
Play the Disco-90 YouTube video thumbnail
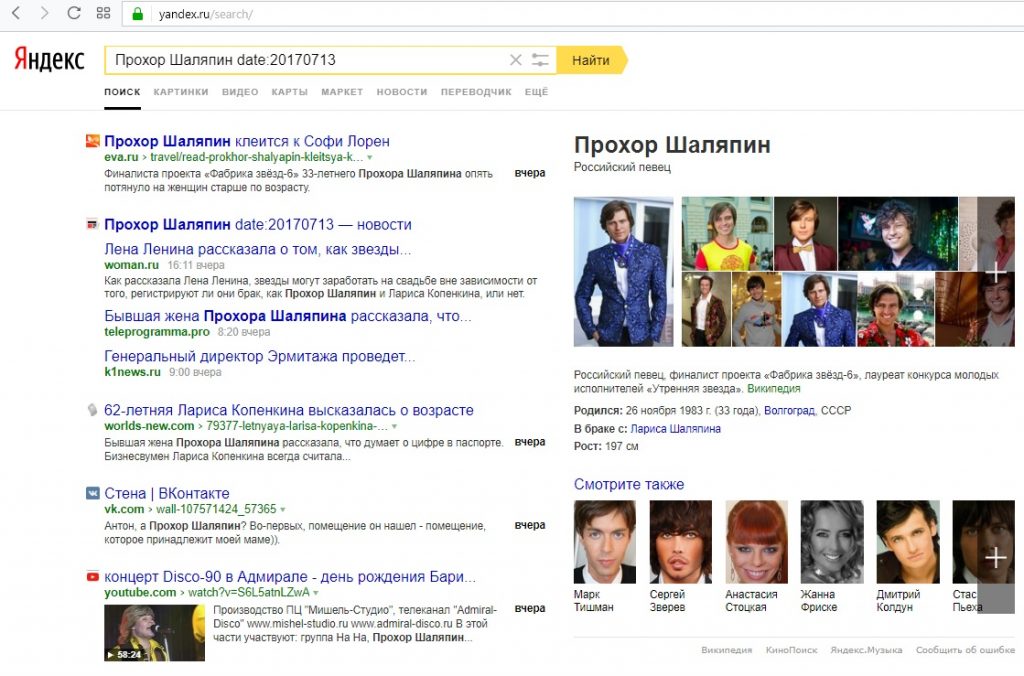tap(154, 632)
